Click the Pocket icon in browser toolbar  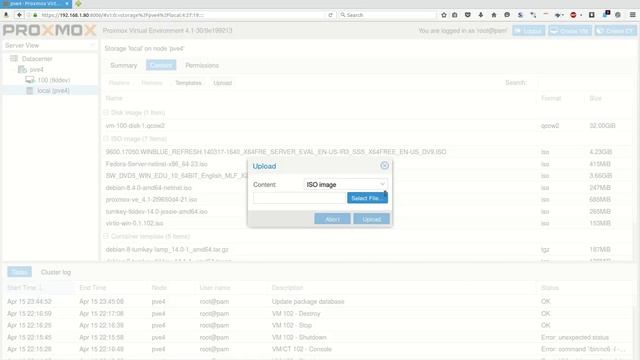point(468,15)
